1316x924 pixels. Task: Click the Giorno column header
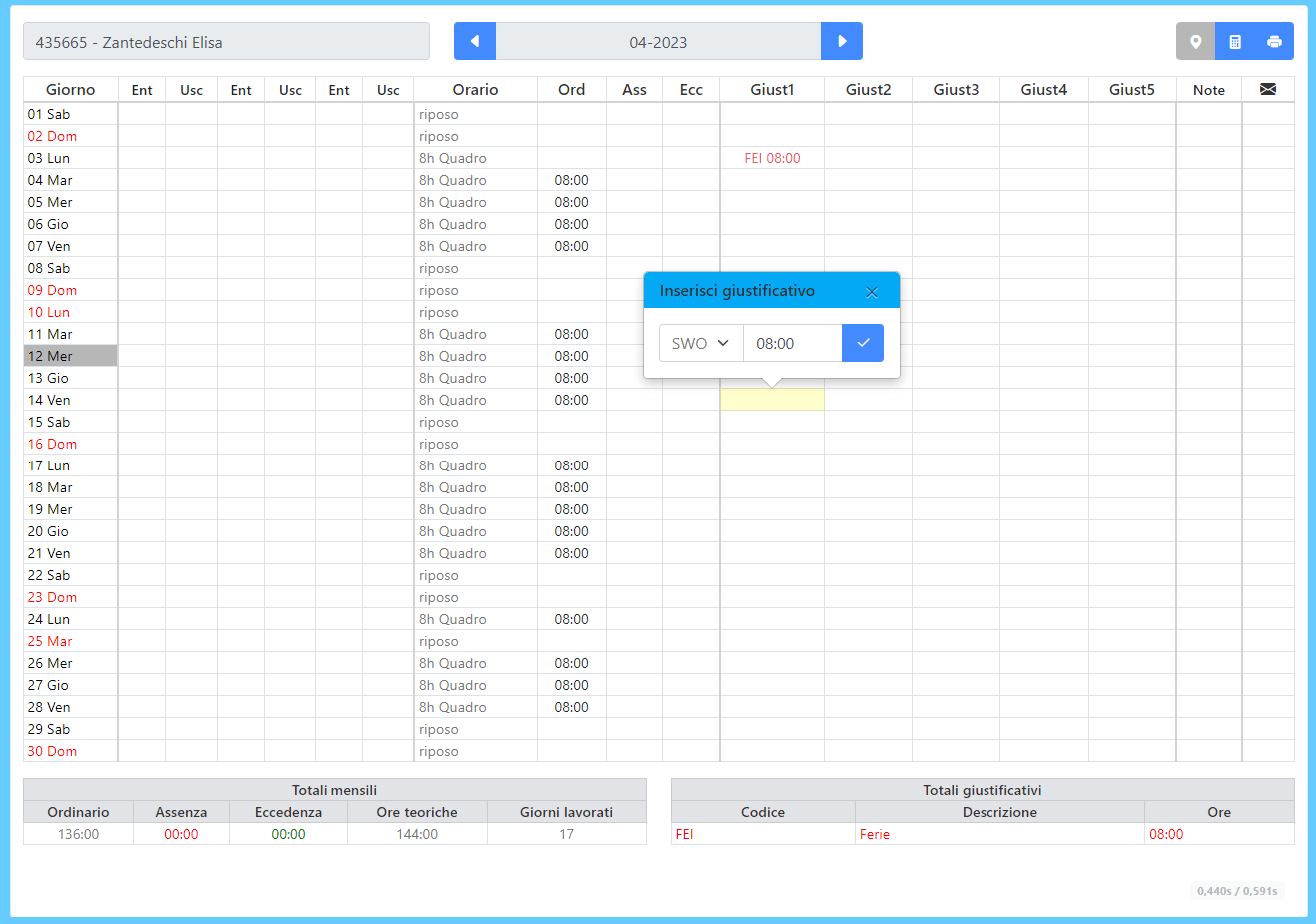click(71, 89)
